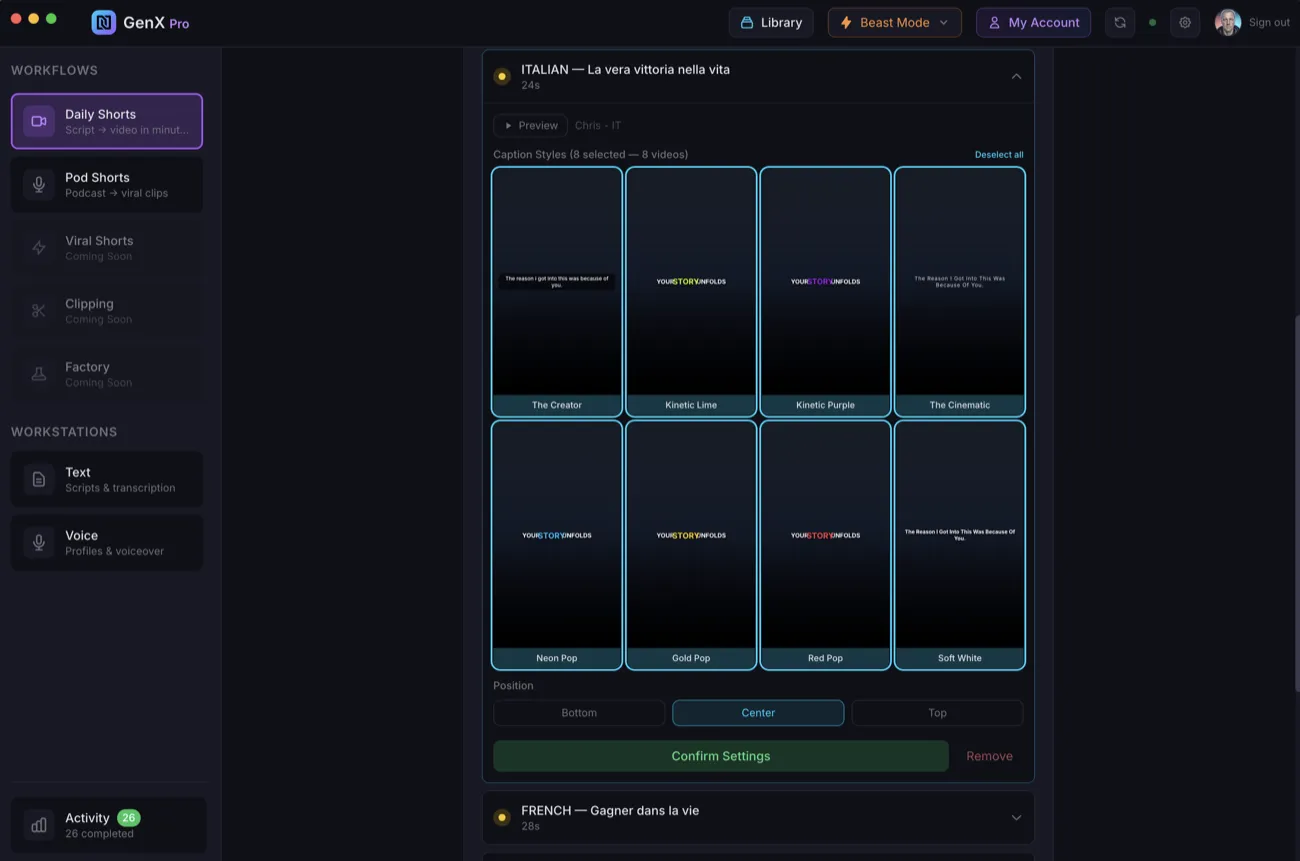The height and width of the screenshot is (861, 1300).
Task: Click the Pod Shorts microphone icon
Action: pyautogui.click(x=39, y=185)
